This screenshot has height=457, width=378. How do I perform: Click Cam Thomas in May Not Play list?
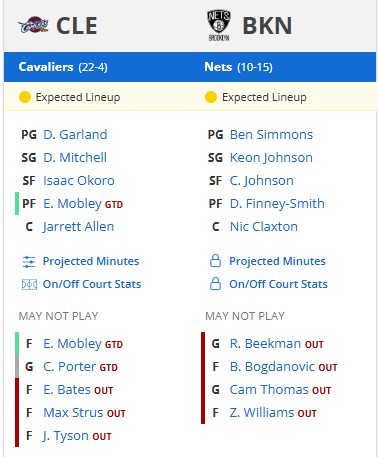[x=269, y=390]
